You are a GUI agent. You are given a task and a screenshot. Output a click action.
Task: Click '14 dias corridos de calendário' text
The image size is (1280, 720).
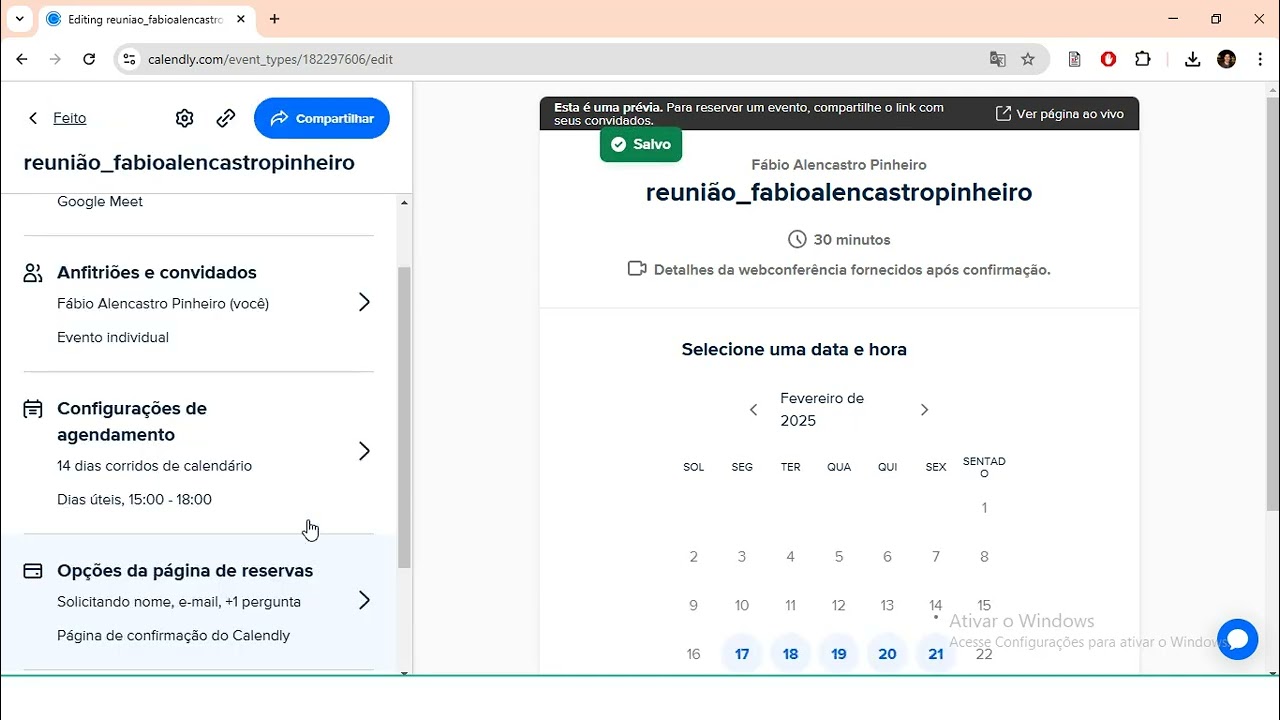pos(155,466)
